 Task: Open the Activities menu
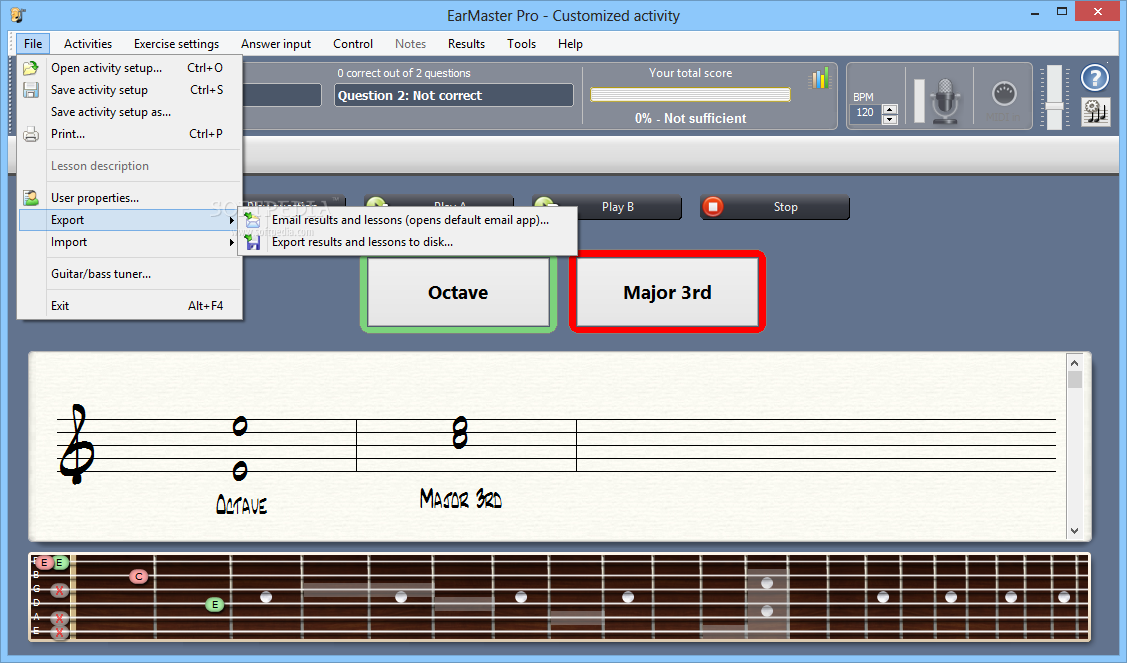tap(88, 44)
